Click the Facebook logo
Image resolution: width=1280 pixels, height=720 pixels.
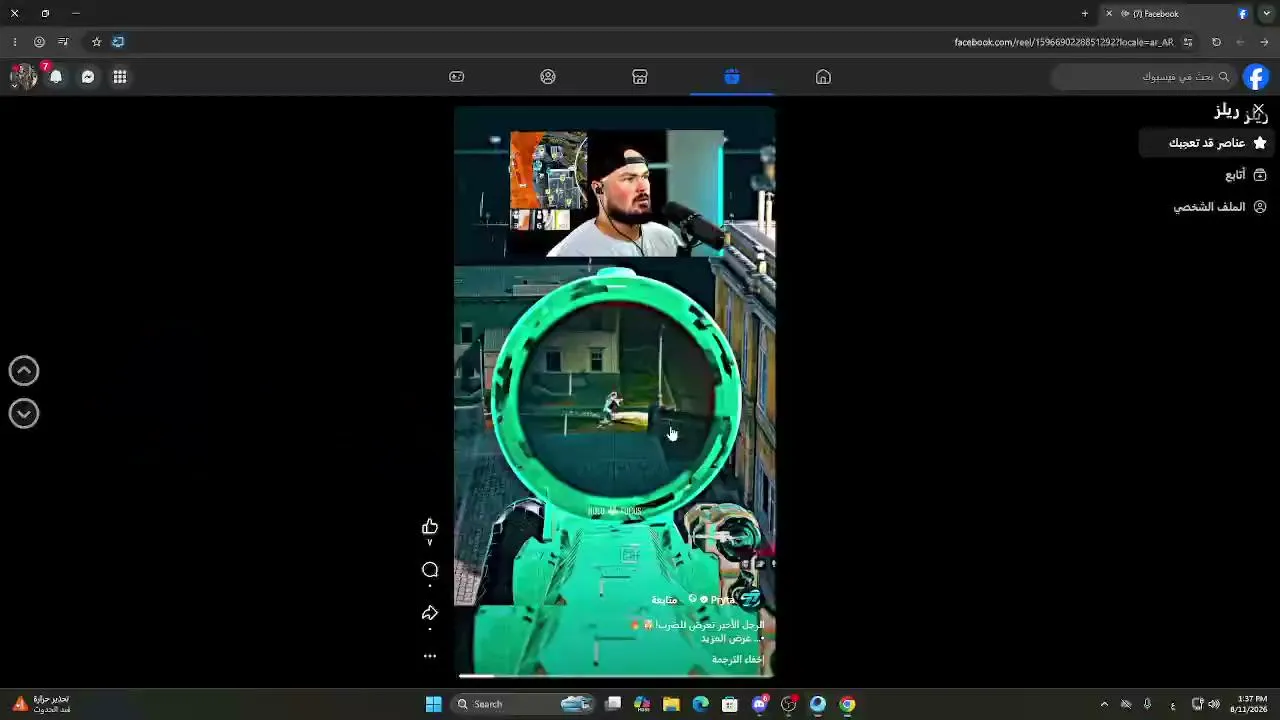(x=1256, y=77)
